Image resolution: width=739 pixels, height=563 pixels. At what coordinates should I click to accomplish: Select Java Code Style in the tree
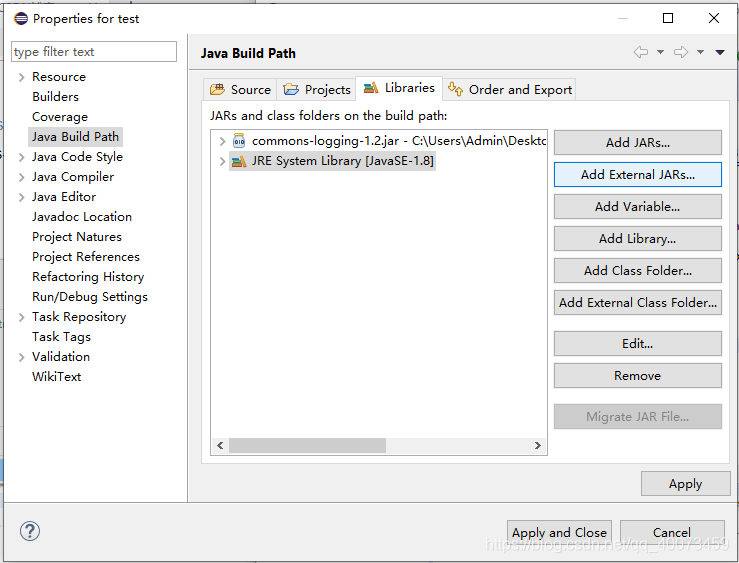pos(77,157)
